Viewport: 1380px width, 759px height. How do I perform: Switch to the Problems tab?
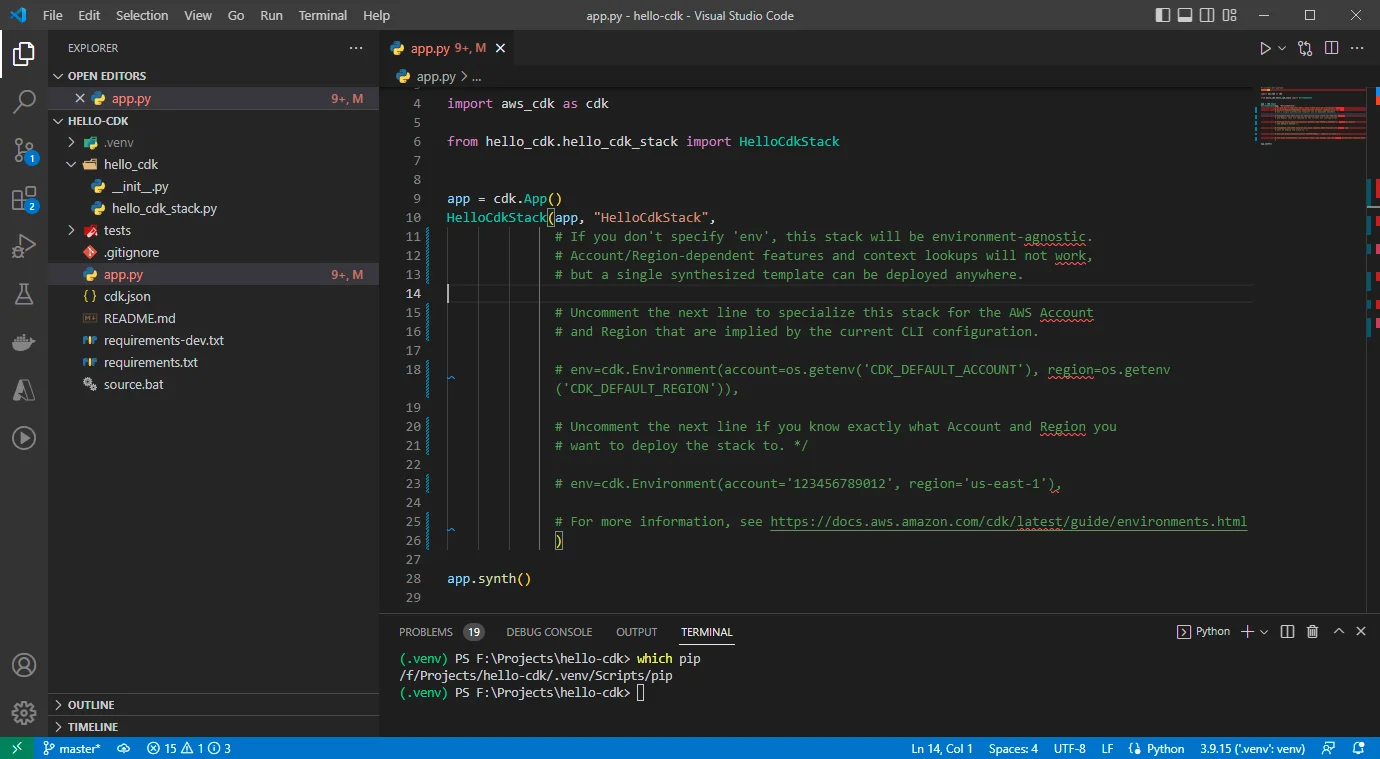[426, 632]
